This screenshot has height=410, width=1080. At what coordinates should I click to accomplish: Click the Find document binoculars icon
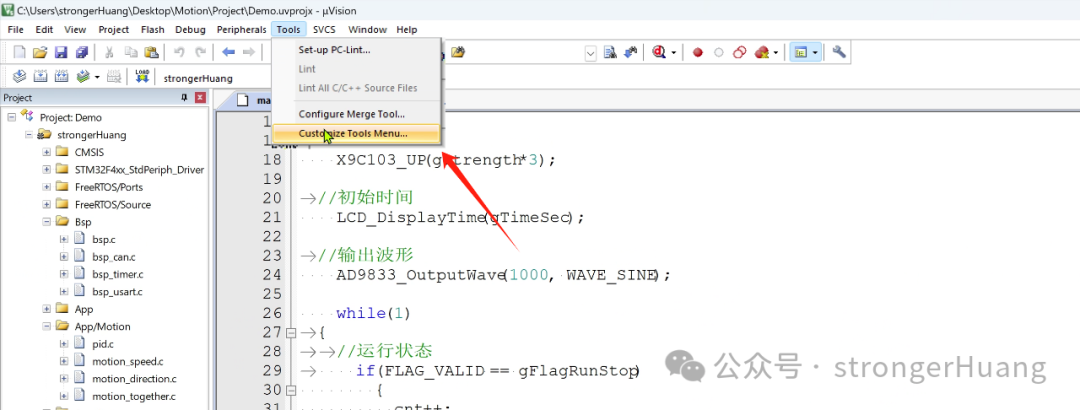(x=610, y=52)
